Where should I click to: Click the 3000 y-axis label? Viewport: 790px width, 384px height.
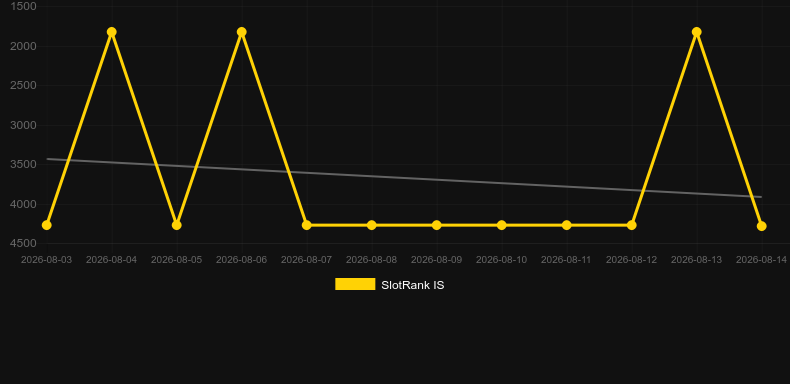click(23, 125)
